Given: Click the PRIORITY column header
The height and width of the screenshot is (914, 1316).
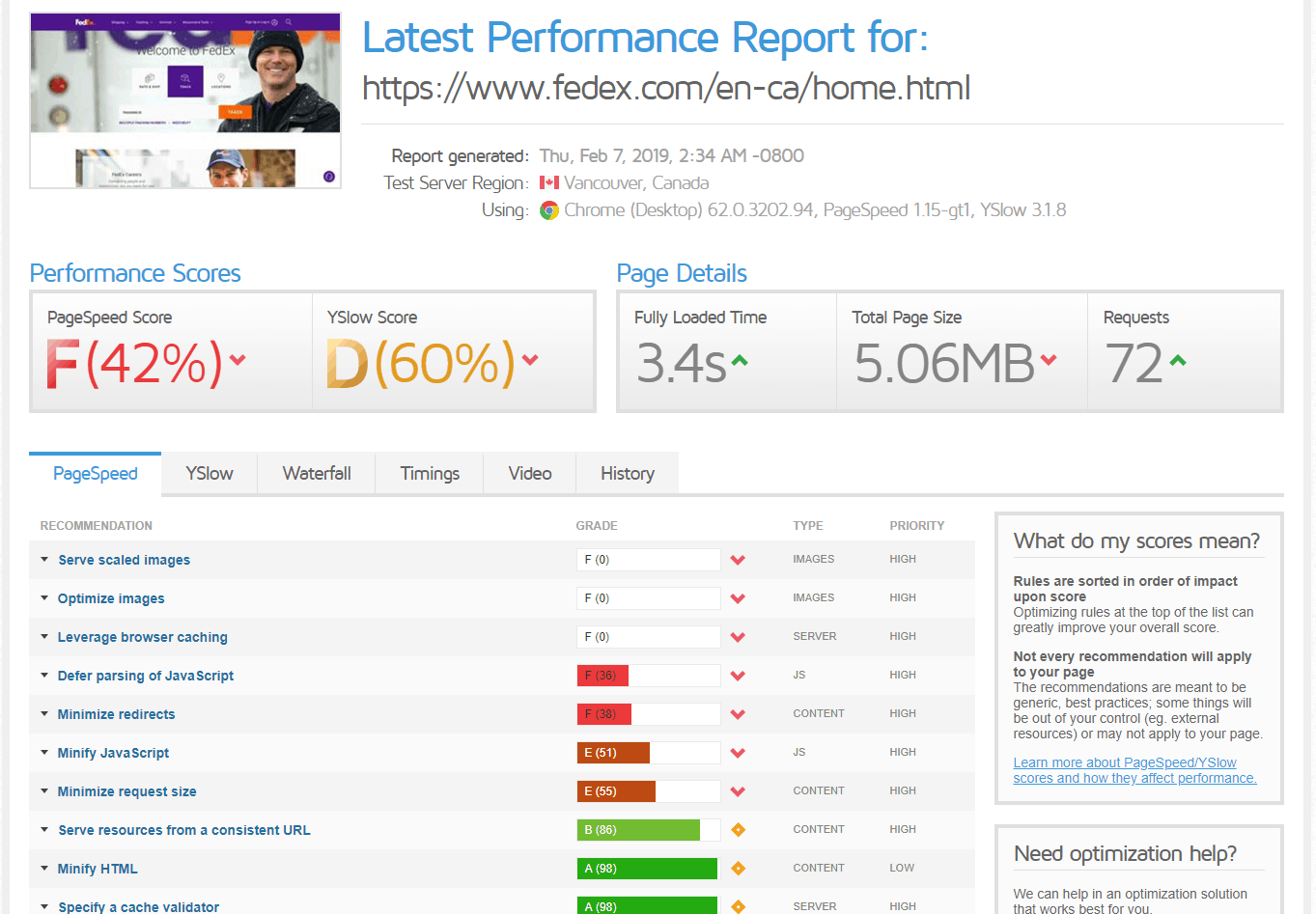Looking at the screenshot, I should coord(916,526).
